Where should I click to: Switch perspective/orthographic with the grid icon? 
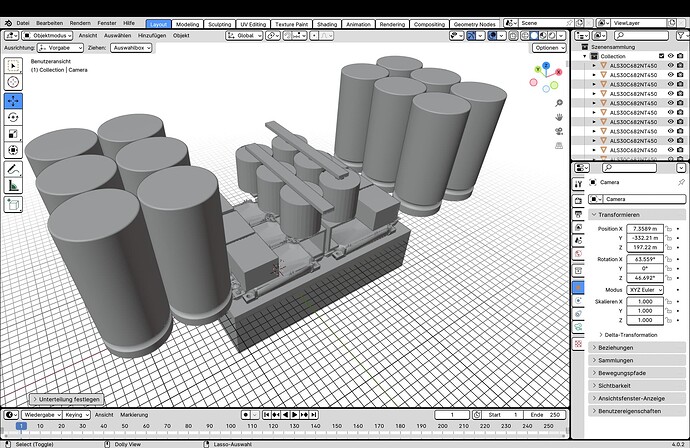pyautogui.click(x=559, y=145)
